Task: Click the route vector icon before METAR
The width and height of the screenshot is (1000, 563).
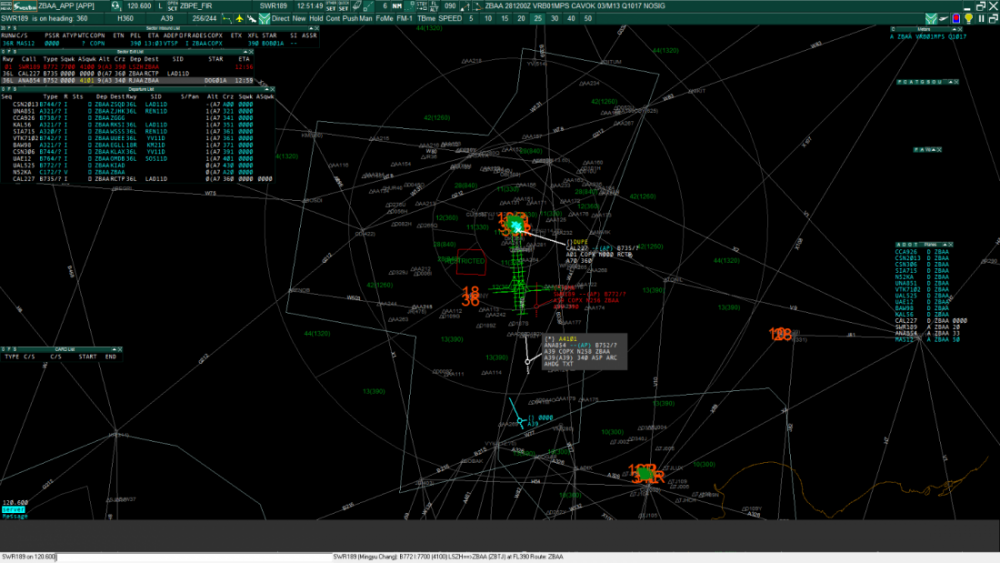Action: point(478,6)
